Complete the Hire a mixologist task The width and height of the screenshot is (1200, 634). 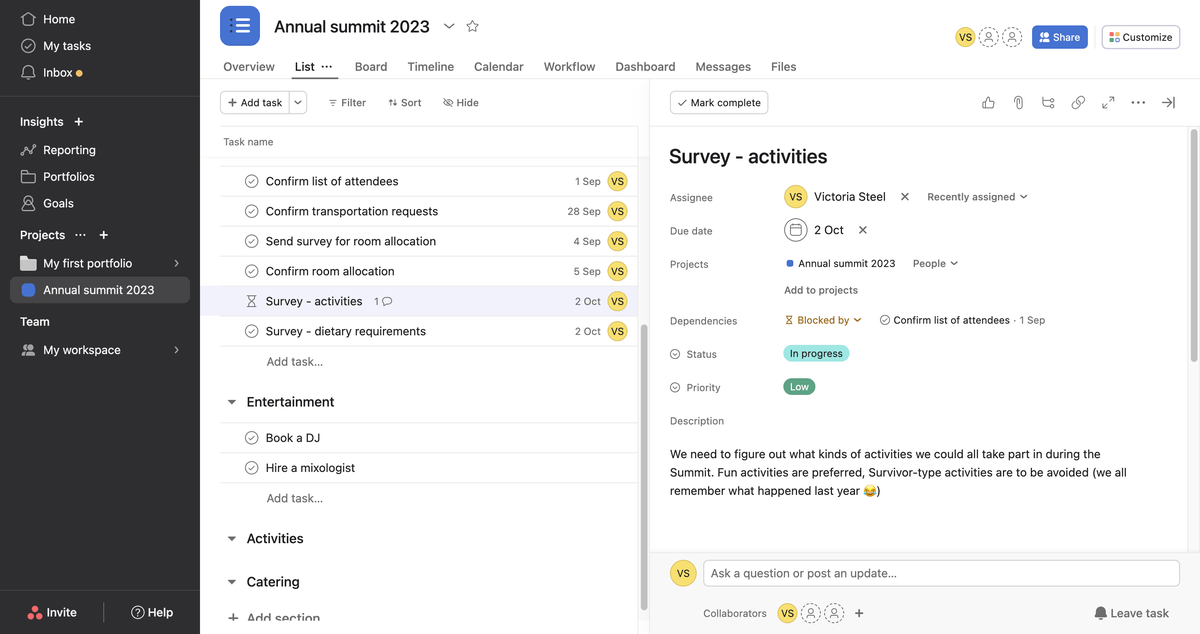tap(251, 467)
